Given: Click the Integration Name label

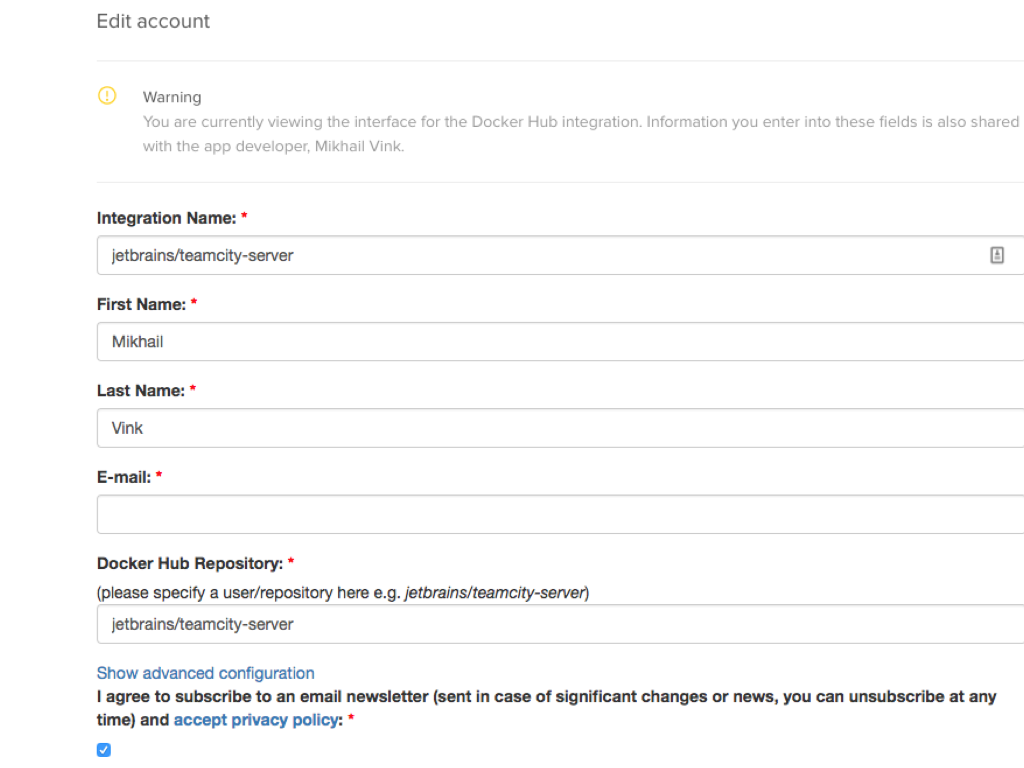Looking at the screenshot, I should click(x=166, y=218).
